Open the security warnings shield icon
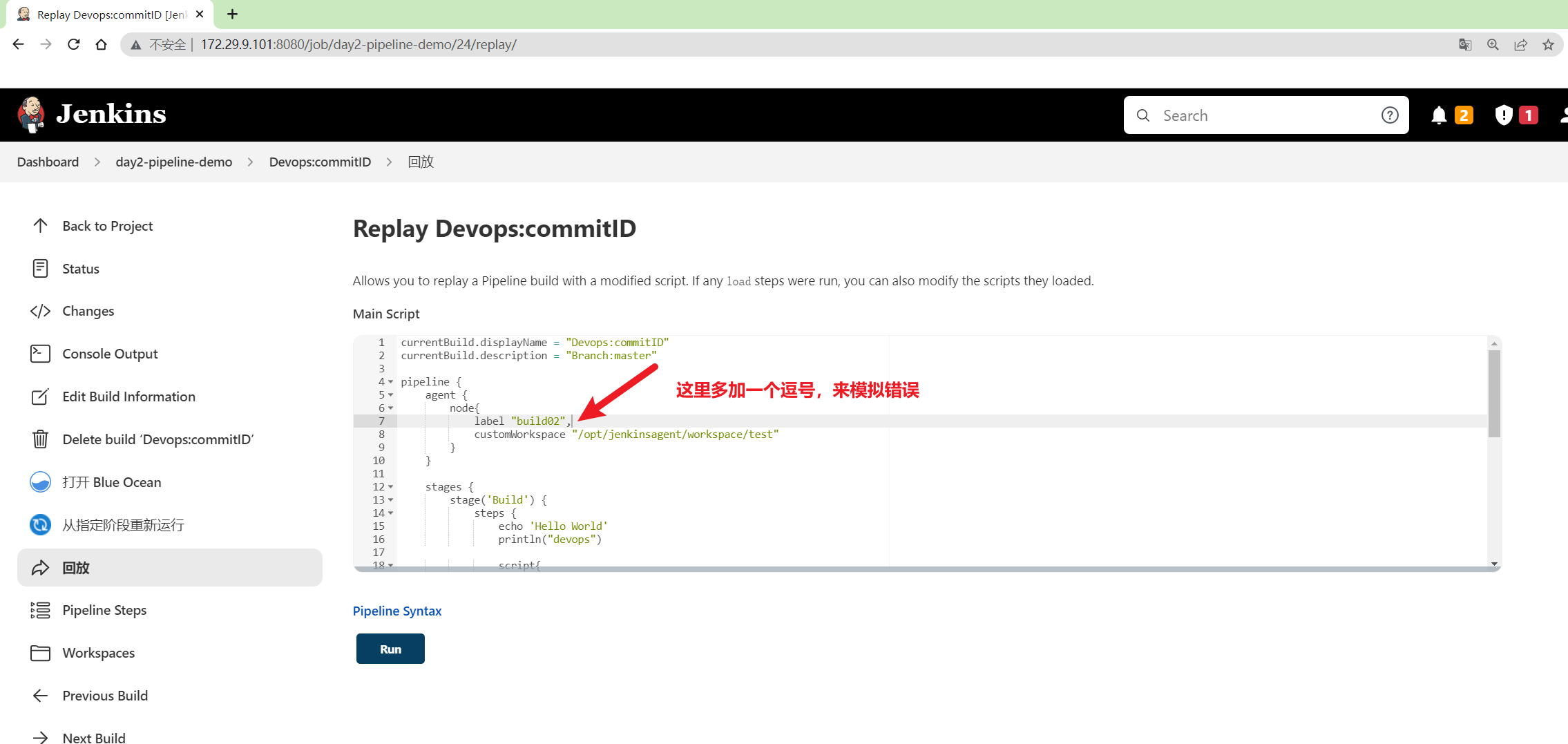1568x744 pixels. click(x=1503, y=115)
